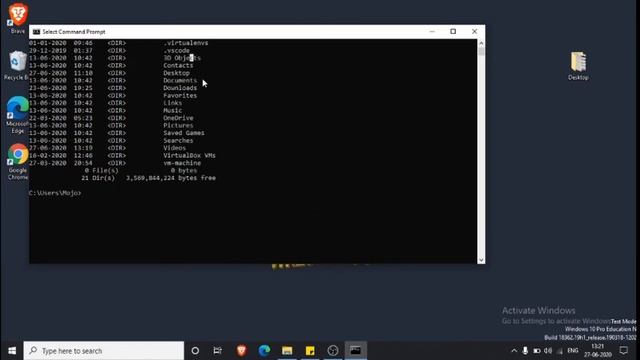
Task: Maximize the Command Prompt window
Action: [x=453, y=31]
